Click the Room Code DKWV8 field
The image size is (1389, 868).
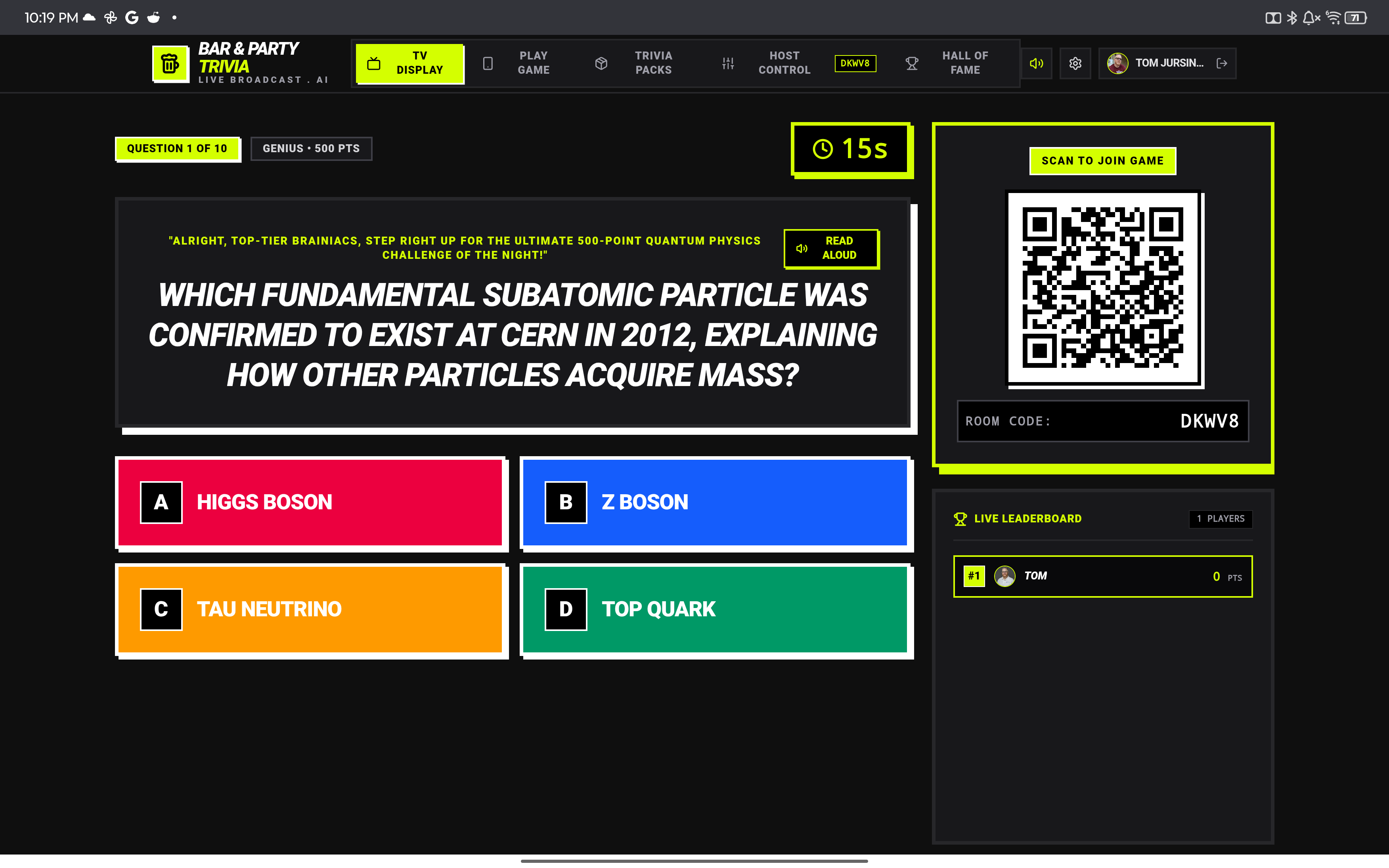coord(1102,421)
